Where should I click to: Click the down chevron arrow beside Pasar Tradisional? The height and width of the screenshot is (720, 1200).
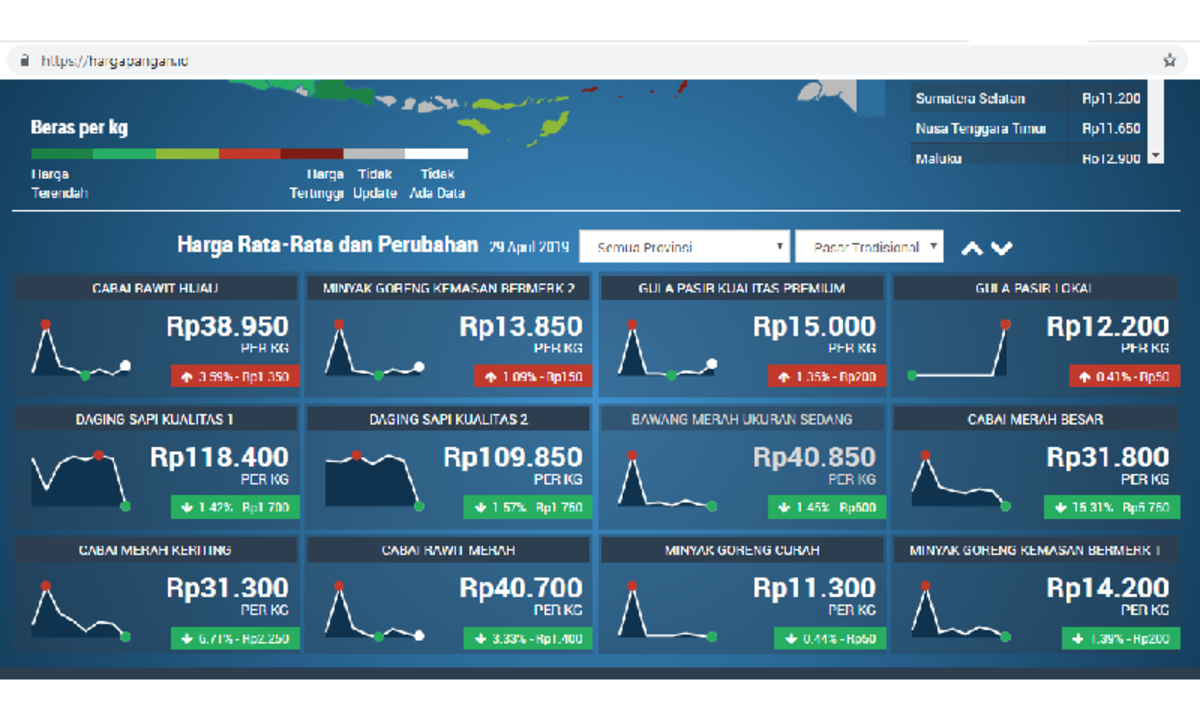[1002, 248]
